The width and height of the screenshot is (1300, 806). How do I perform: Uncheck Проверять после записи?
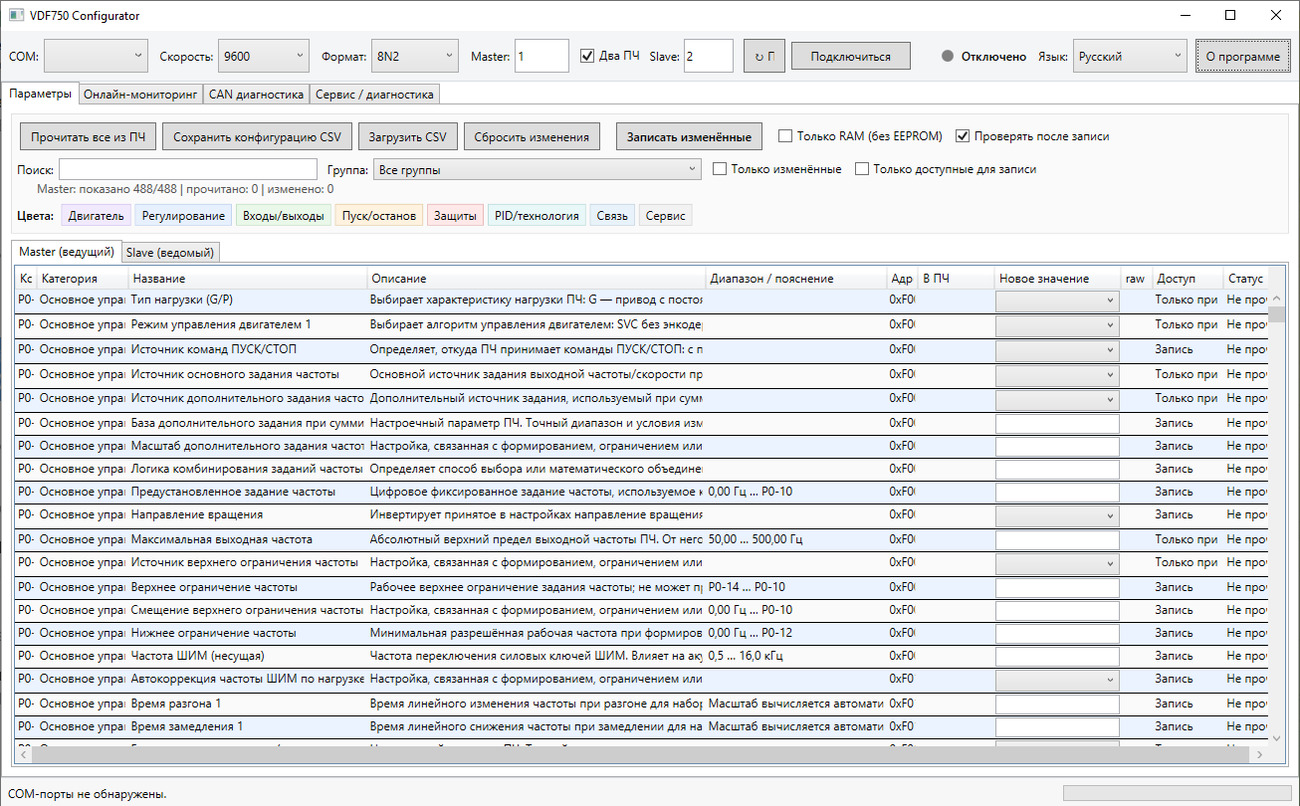tap(963, 136)
